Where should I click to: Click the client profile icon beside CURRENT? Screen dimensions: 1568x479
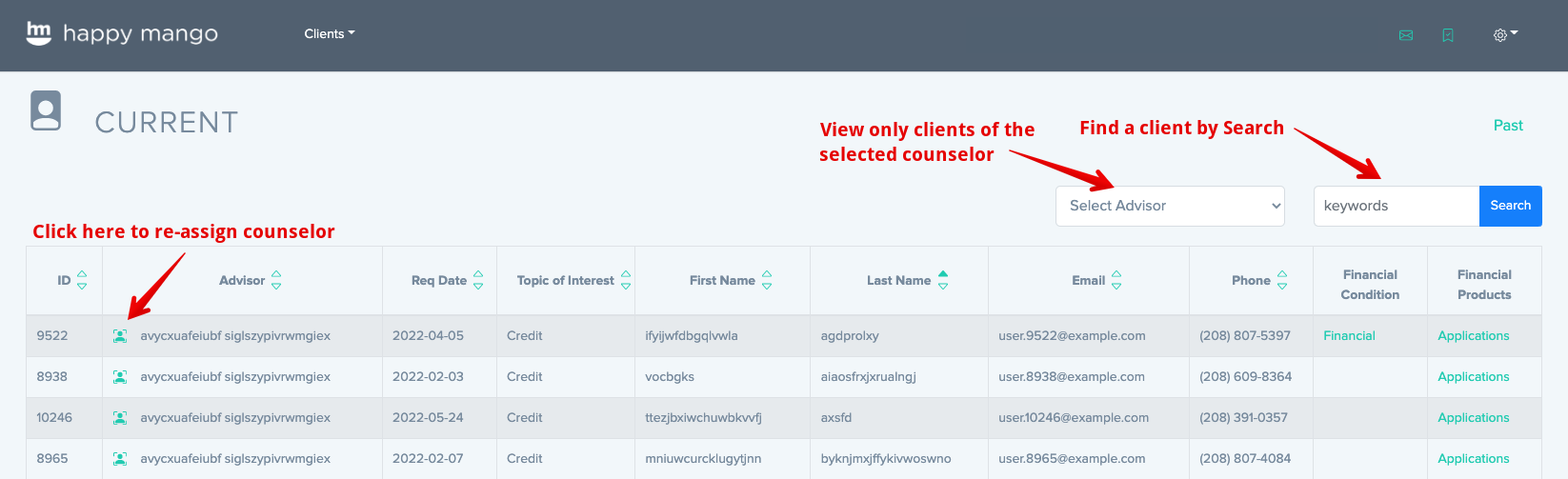(x=46, y=110)
